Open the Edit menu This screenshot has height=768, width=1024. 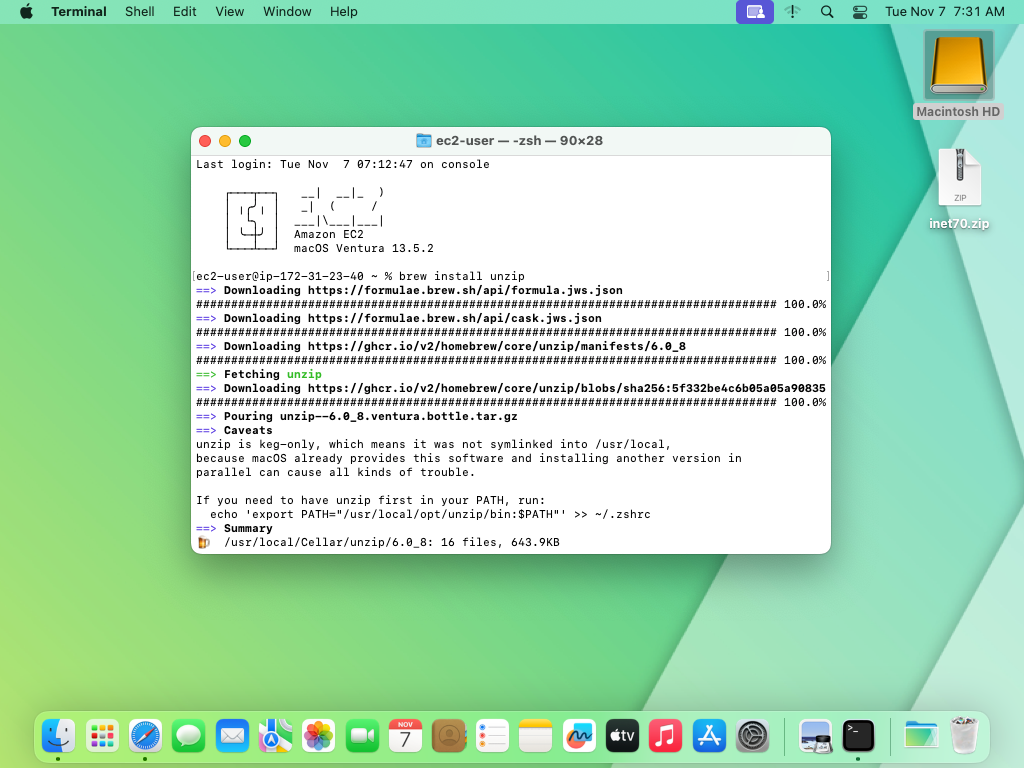pos(185,12)
